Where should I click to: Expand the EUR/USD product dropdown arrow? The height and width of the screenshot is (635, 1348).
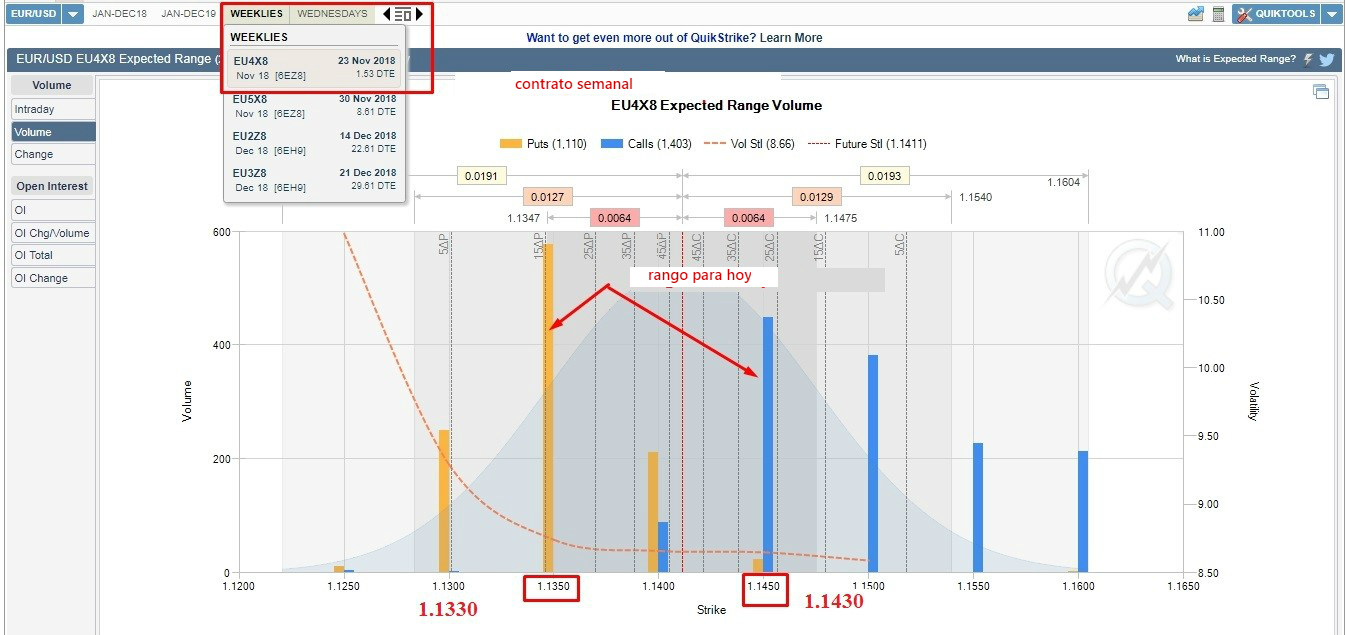(x=74, y=14)
